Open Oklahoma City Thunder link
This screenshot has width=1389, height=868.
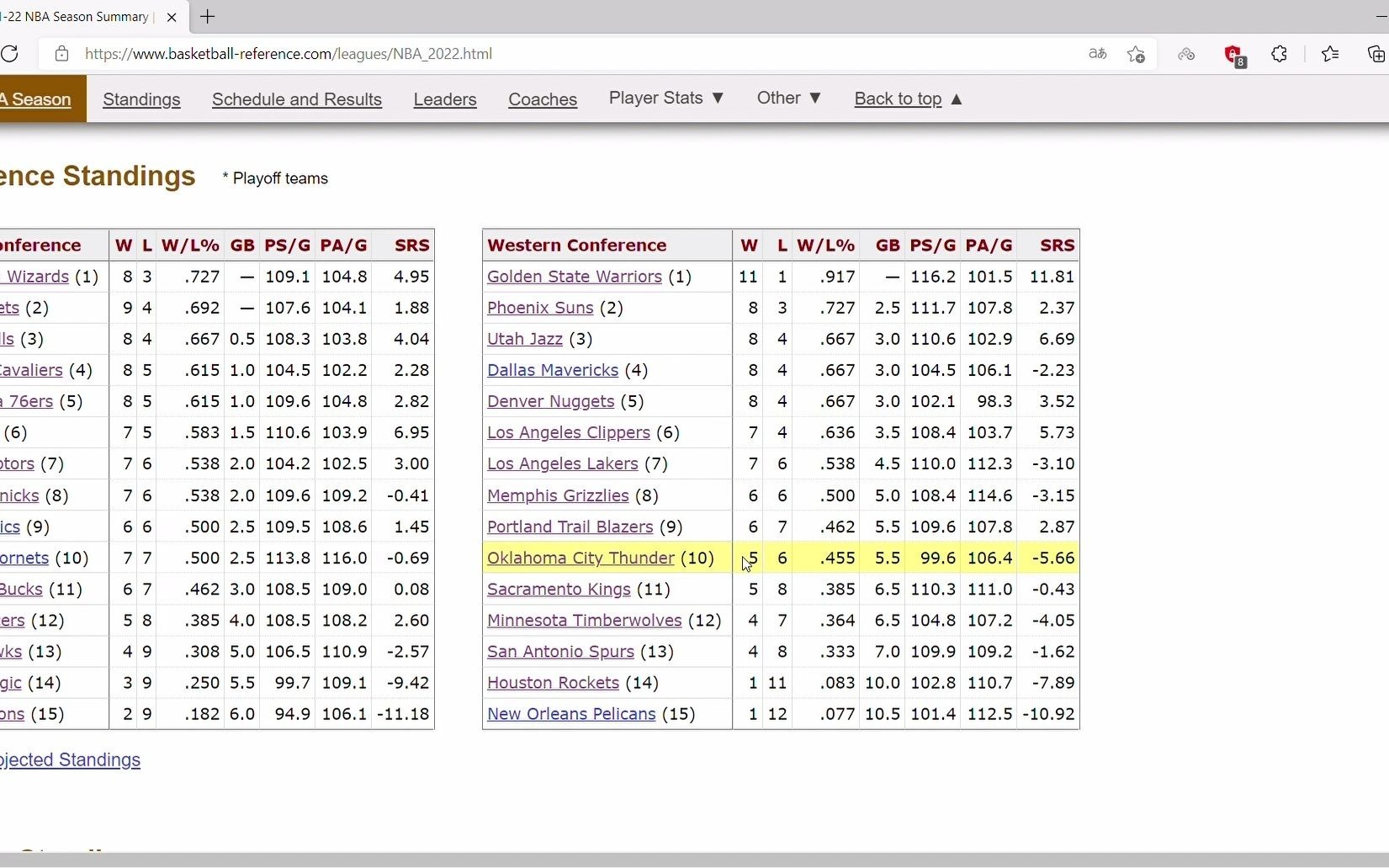581,558
